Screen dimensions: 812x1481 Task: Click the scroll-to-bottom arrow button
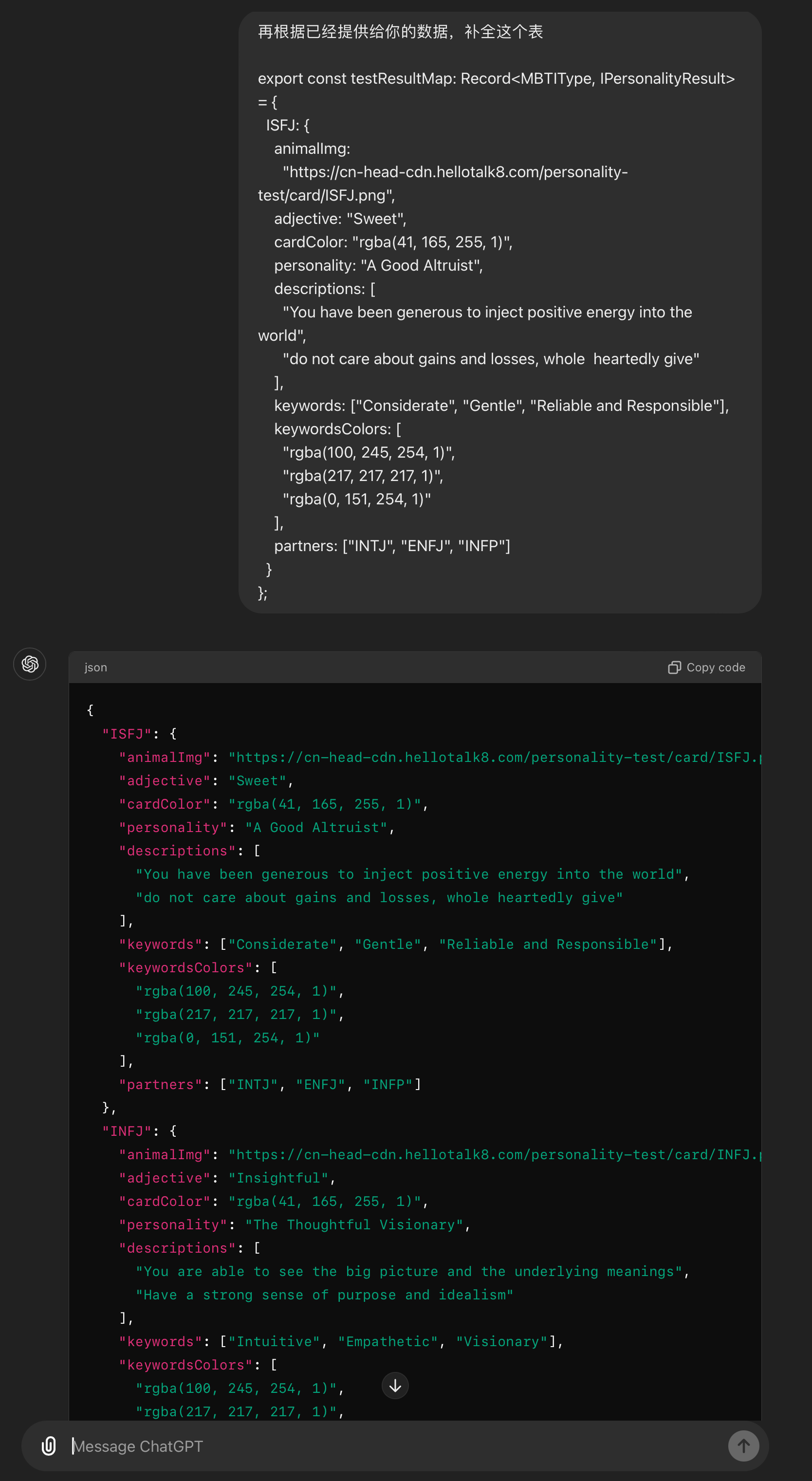395,1386
